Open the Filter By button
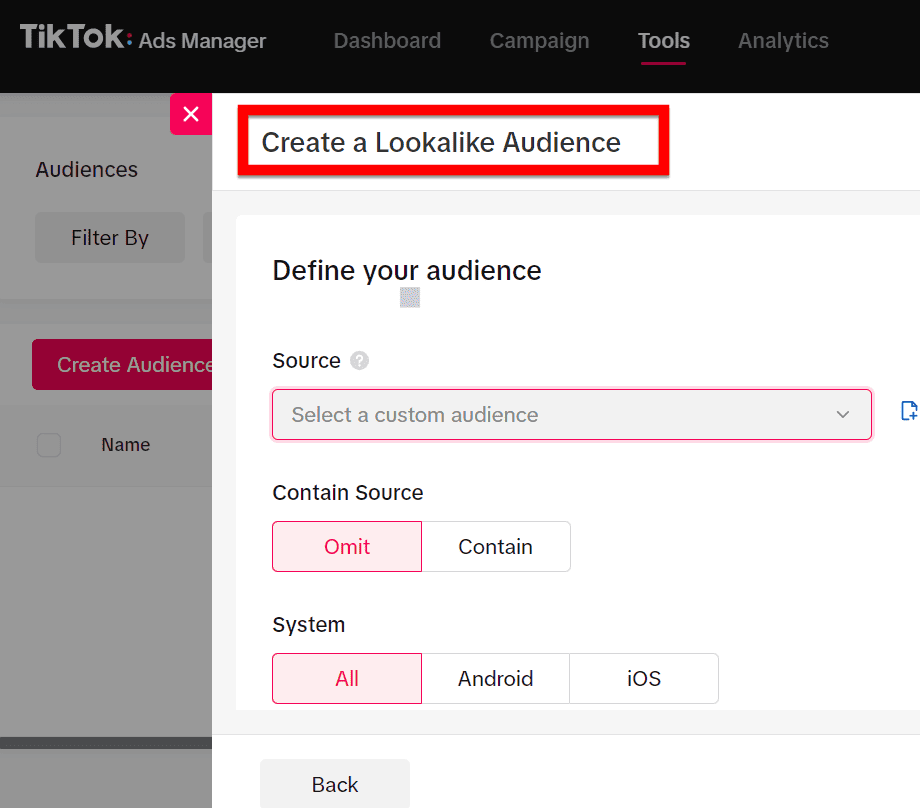This screenshot has width=920, height=808. [x=110, y=238]
